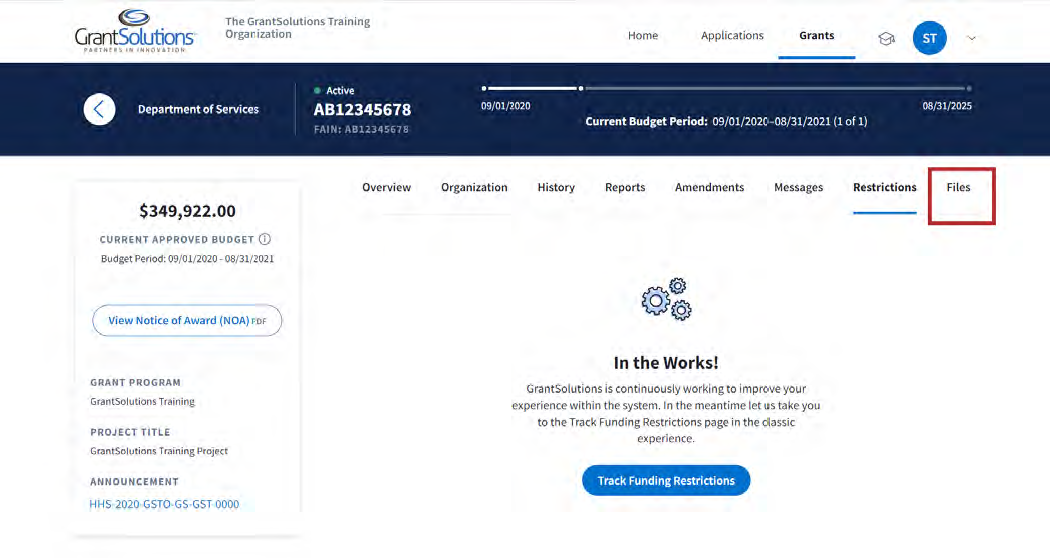This screenshot has width=1050, height=558.
Task: Select the History tab
Action: (556, 188)
